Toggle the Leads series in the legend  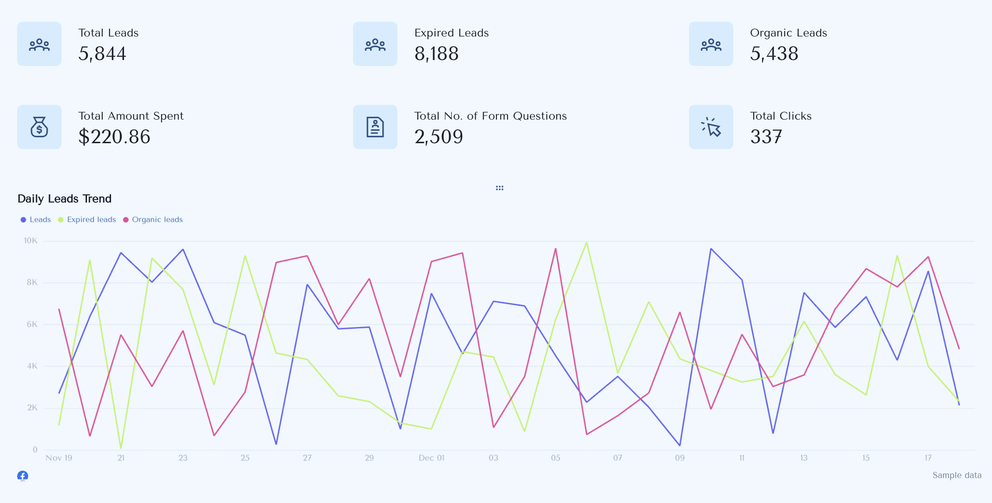[35, 220]
